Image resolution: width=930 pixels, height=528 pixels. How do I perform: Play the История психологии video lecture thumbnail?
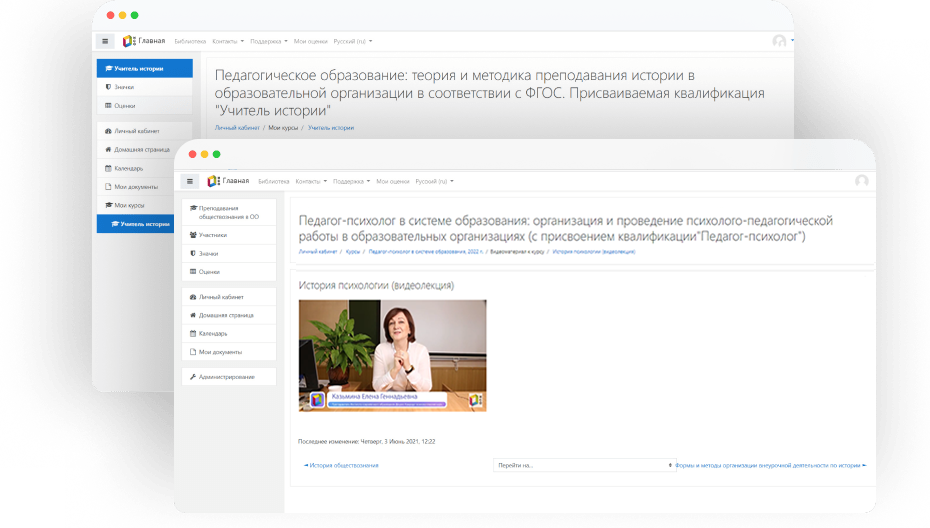(x=392, y=355)
